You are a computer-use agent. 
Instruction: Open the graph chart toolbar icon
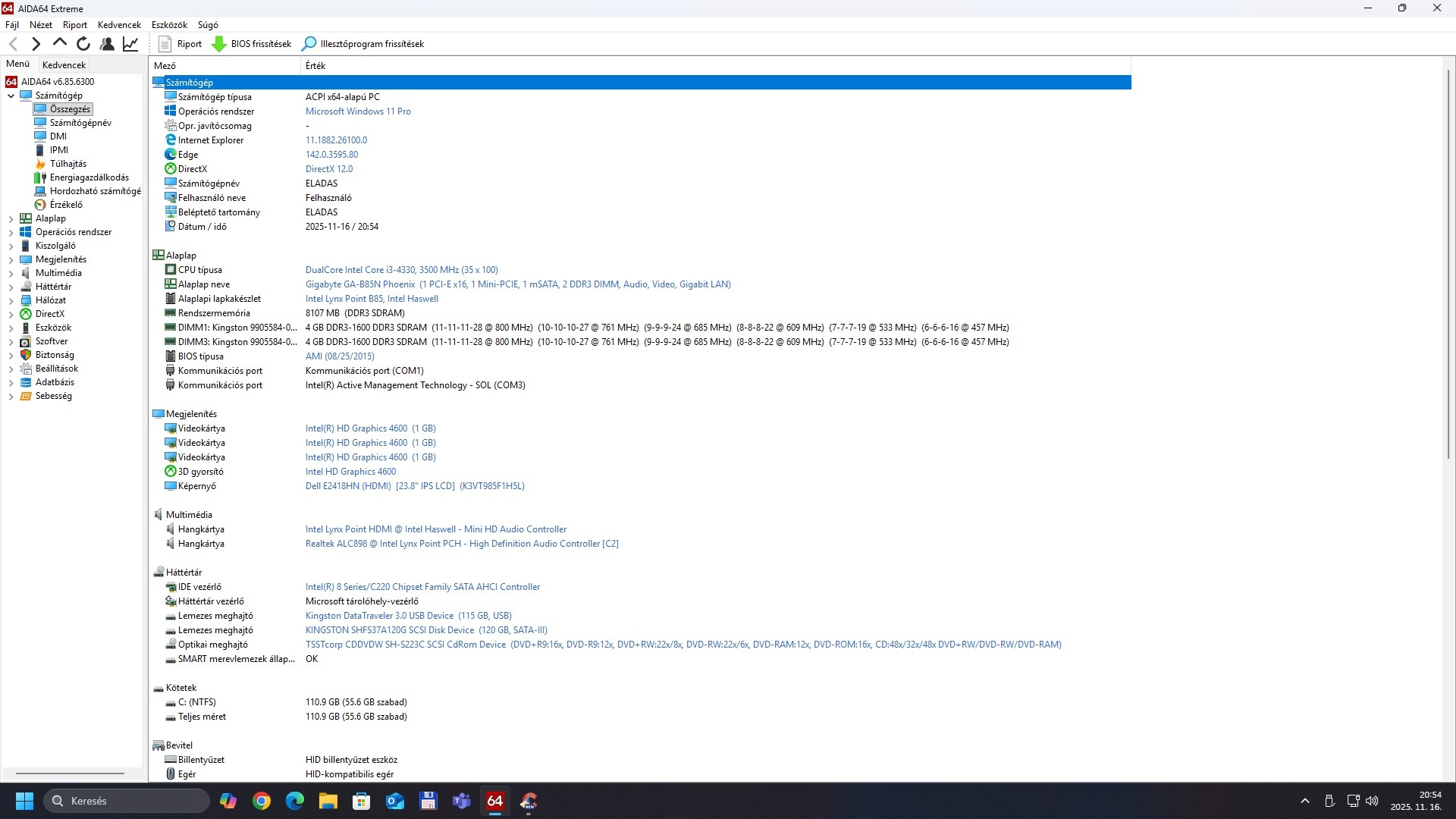pos(130,44)
